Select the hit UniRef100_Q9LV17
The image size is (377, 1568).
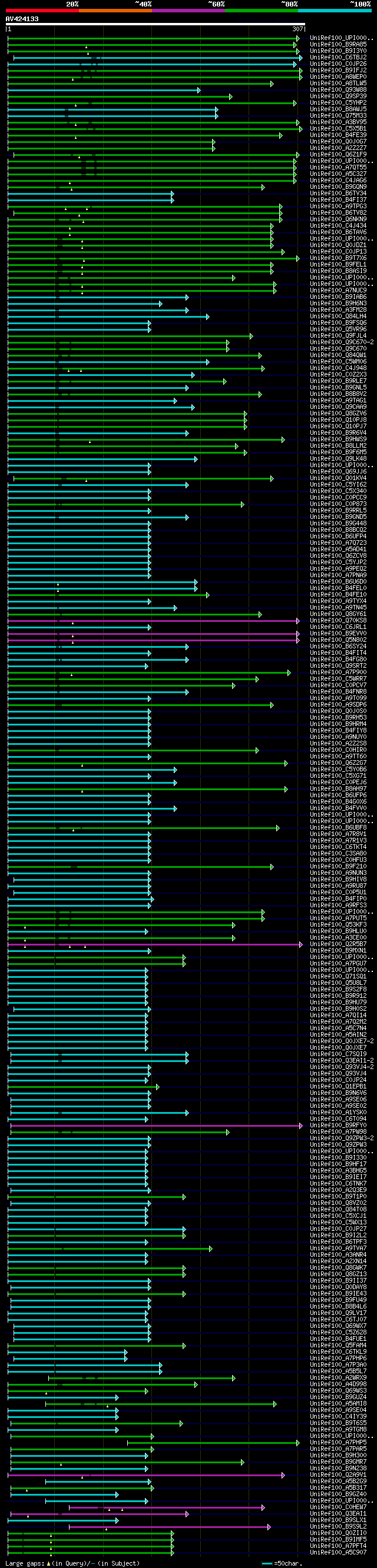pos(338,1314)
